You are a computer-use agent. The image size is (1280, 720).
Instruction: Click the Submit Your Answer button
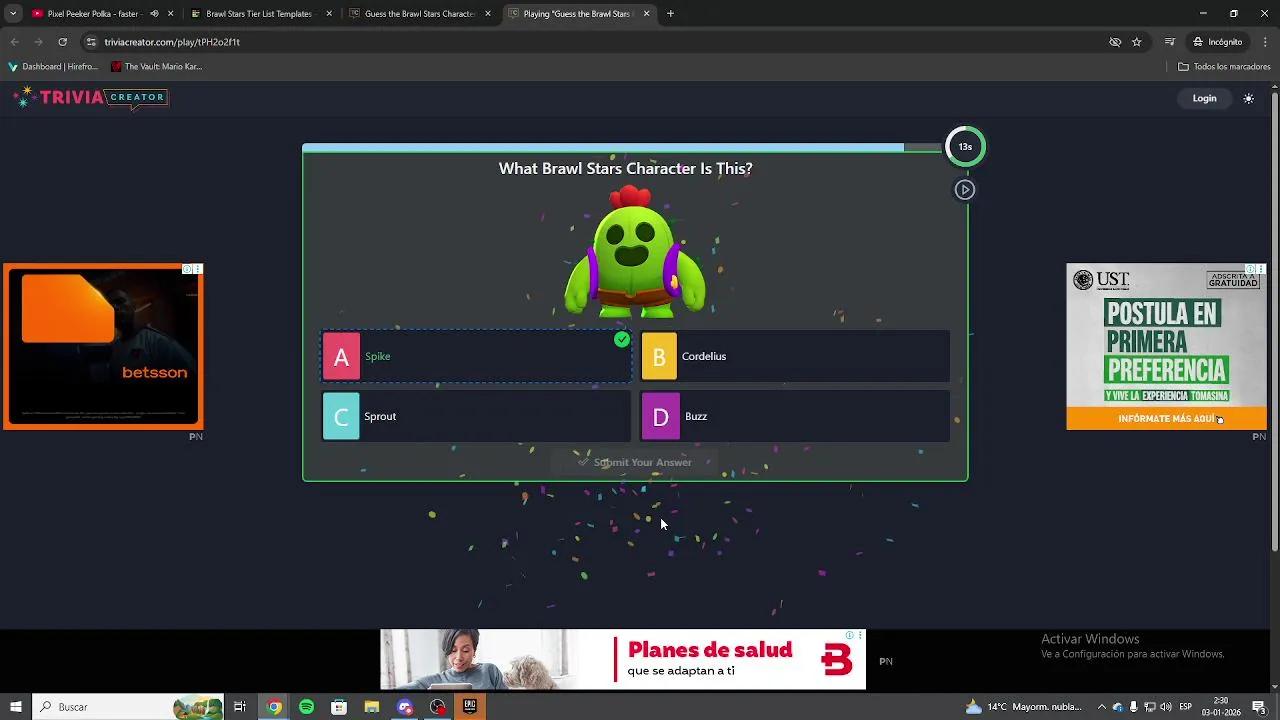pos(635,462)
